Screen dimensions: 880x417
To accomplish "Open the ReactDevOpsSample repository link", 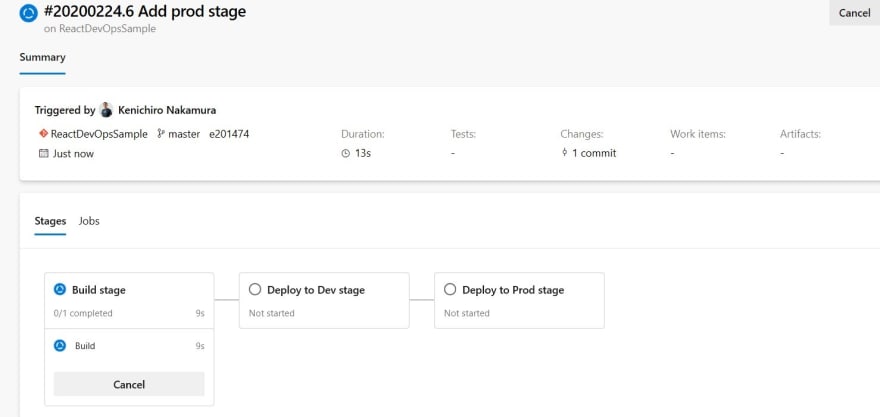I will pos(99,134).
